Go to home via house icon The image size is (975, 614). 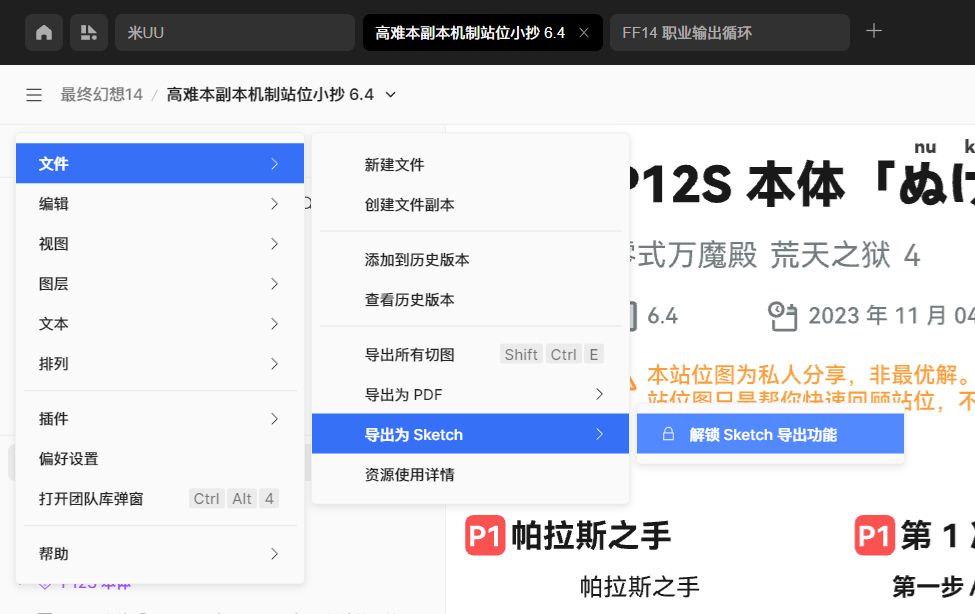(44, 32)
